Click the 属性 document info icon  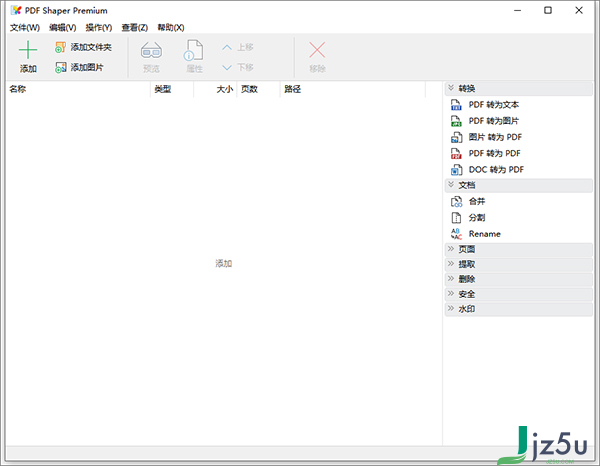point(194,50)
